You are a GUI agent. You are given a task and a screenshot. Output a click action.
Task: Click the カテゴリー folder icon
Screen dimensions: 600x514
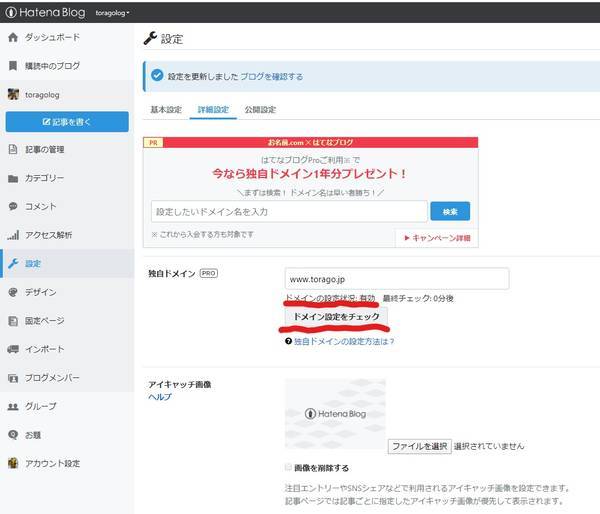13,178
